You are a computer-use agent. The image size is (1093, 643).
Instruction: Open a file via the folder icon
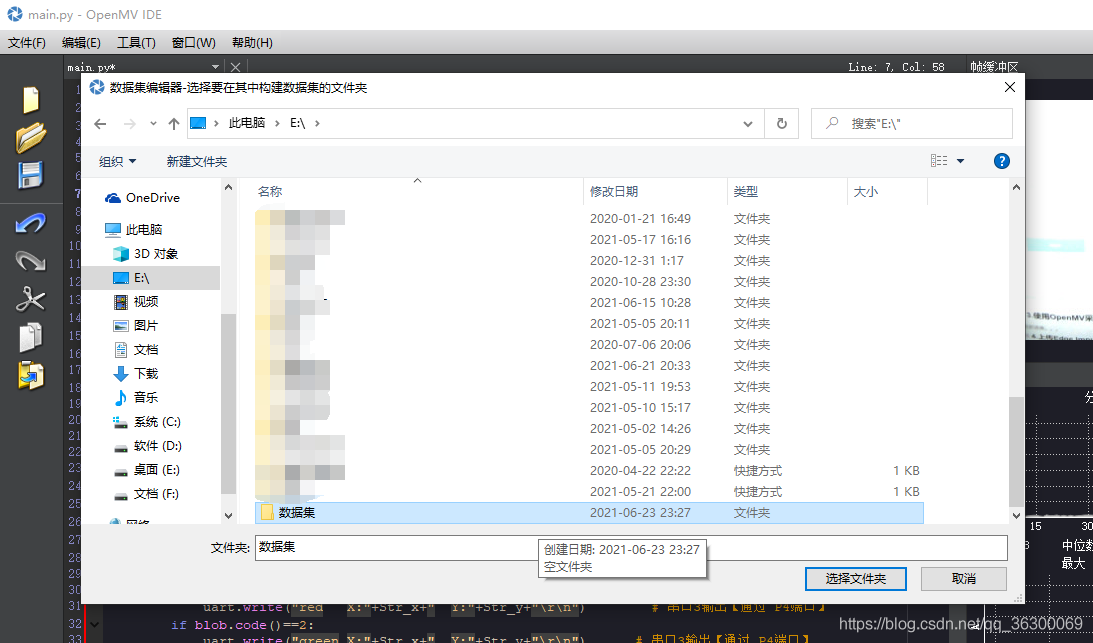coord(30,137)
